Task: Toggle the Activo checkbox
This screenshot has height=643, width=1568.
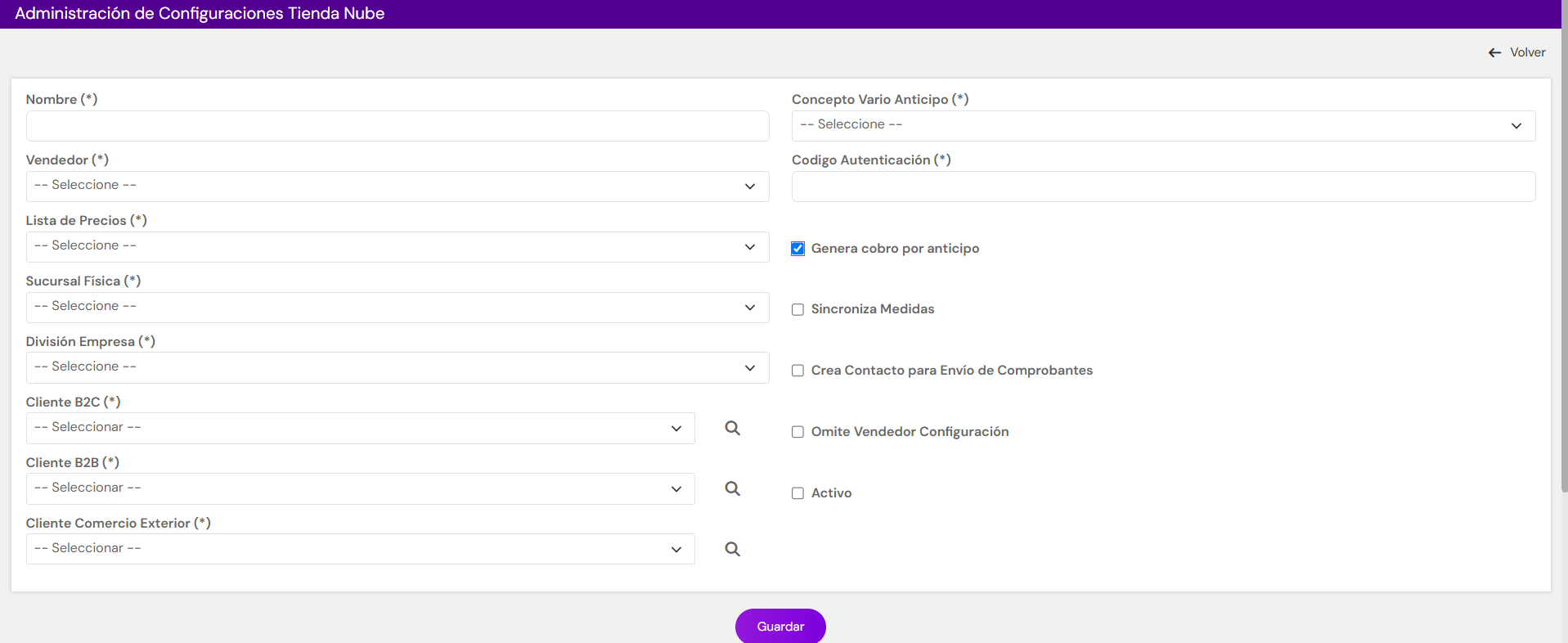Action: point(797,493)
